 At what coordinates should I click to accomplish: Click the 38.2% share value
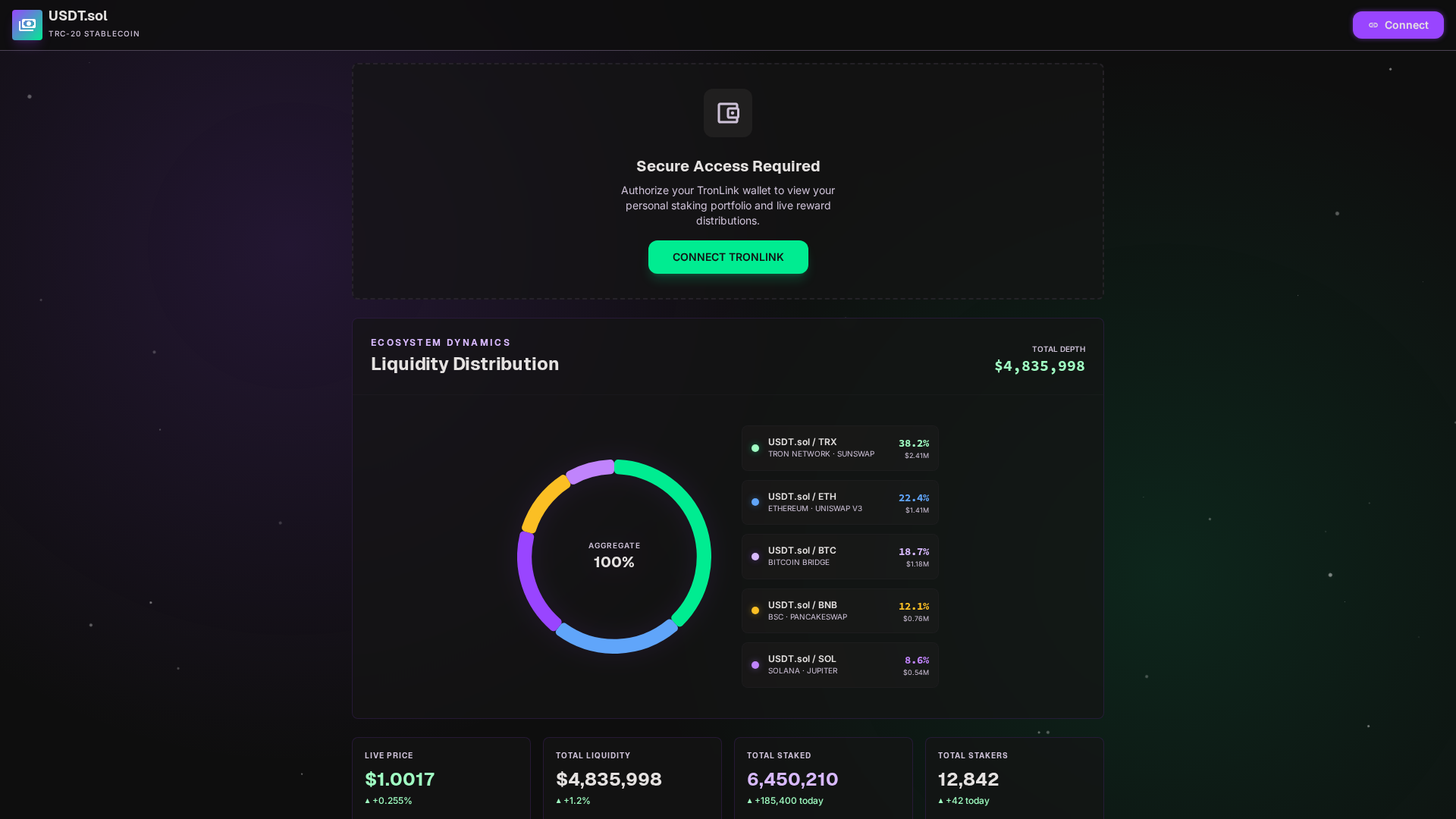914,444
